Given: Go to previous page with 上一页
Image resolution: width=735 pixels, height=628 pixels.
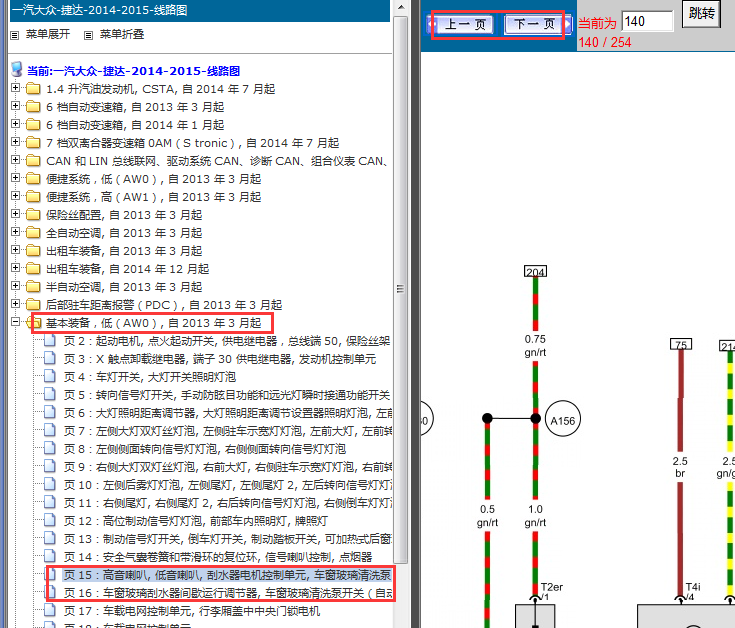Looking at the screenshot, I should point(465,24).
